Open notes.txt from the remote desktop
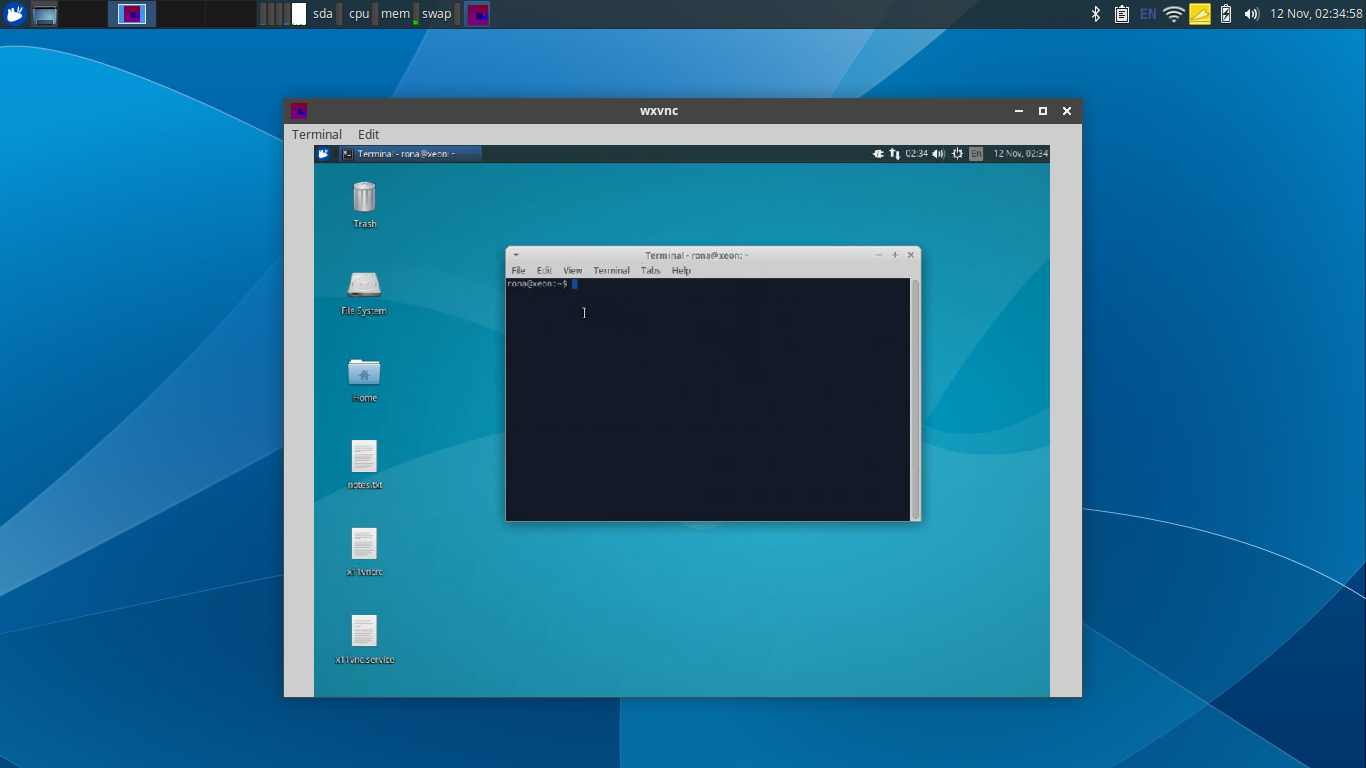Image resolution: width=1366 pixels, height=768 pixels. coord(363,455)
